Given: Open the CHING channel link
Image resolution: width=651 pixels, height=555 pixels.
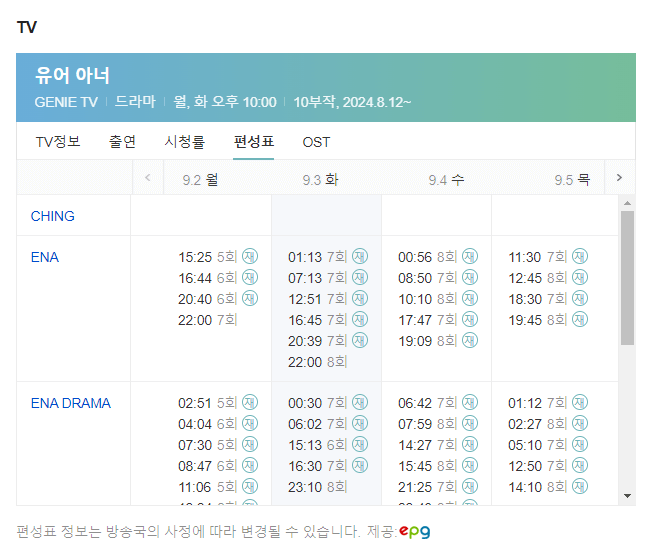Looking at the screenshot, I should tap(53, 216).
